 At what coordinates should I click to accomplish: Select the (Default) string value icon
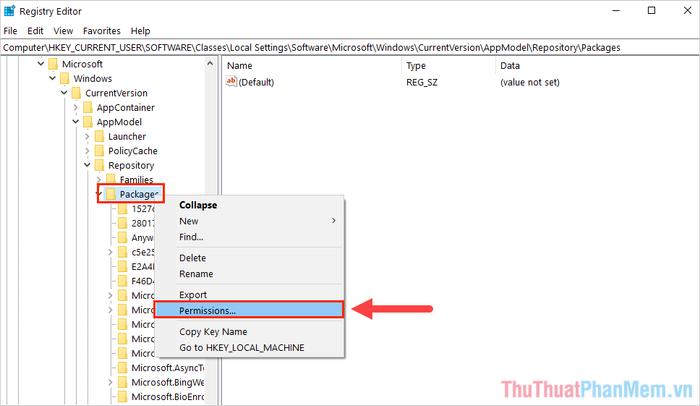coord(231,82)
